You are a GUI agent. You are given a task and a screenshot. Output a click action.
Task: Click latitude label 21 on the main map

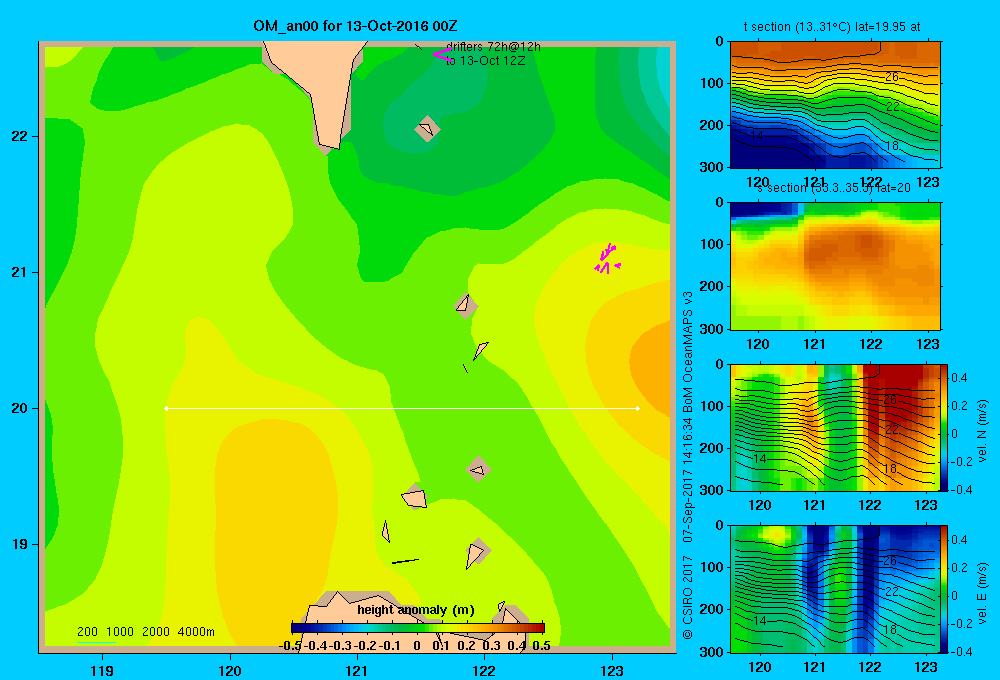(x=20, y=272)
